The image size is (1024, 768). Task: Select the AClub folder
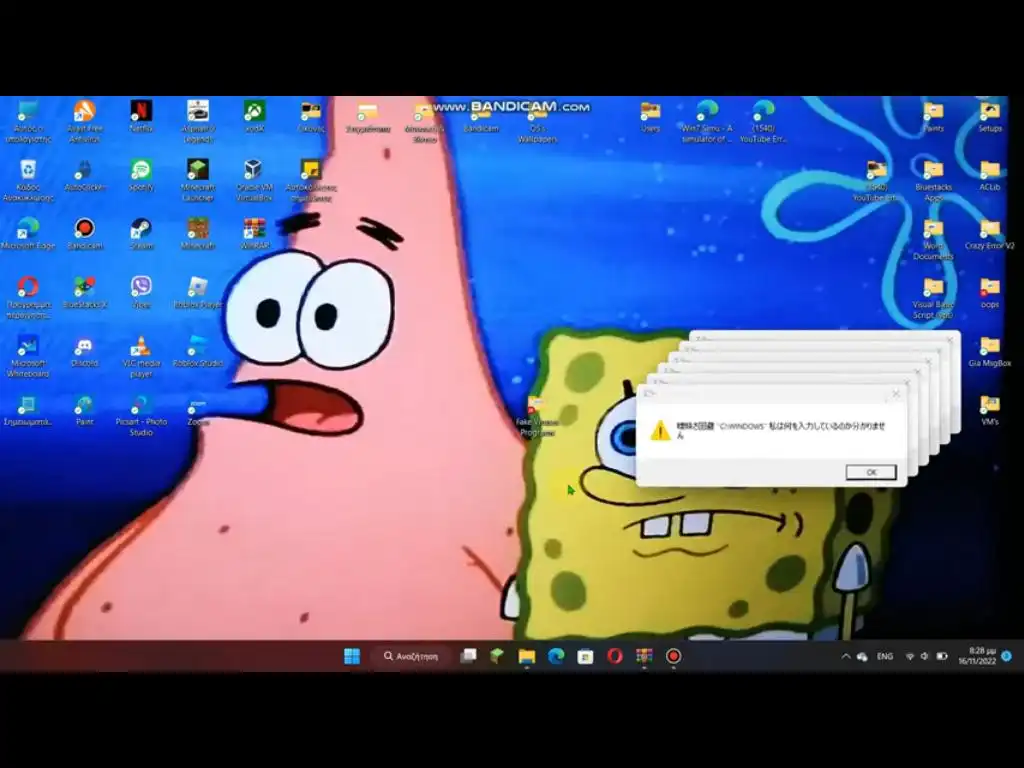point(990,175)
